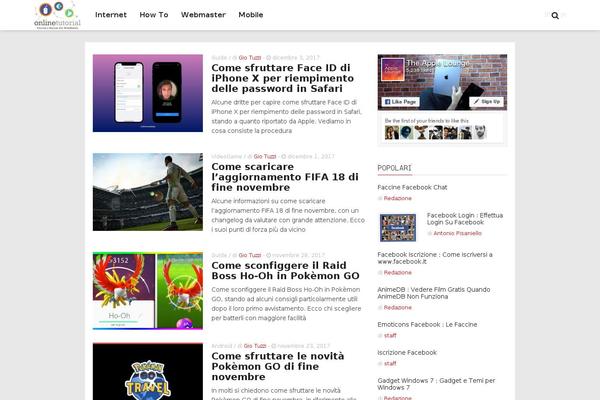Click Redazione under Faccine Facebook Chat
The width and height of the screenshot is (600, 400).
pyautogui.click(x=398, y=198)
